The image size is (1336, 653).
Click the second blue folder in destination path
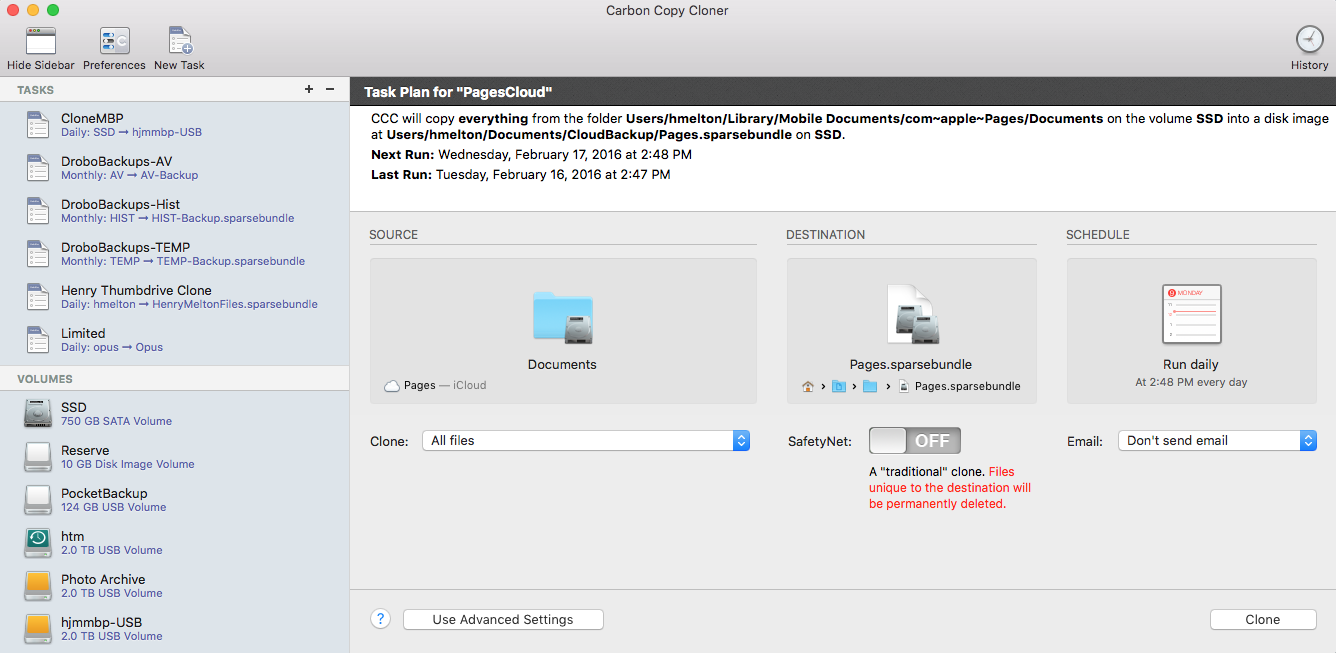870,386
